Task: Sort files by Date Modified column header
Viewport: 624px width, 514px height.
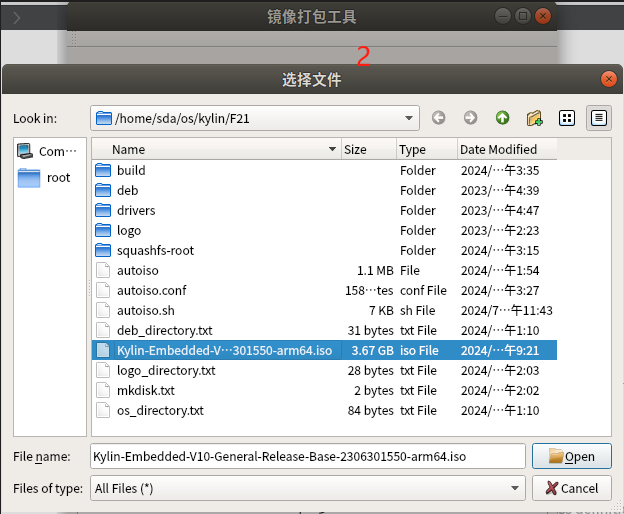Action: point(507,149)
